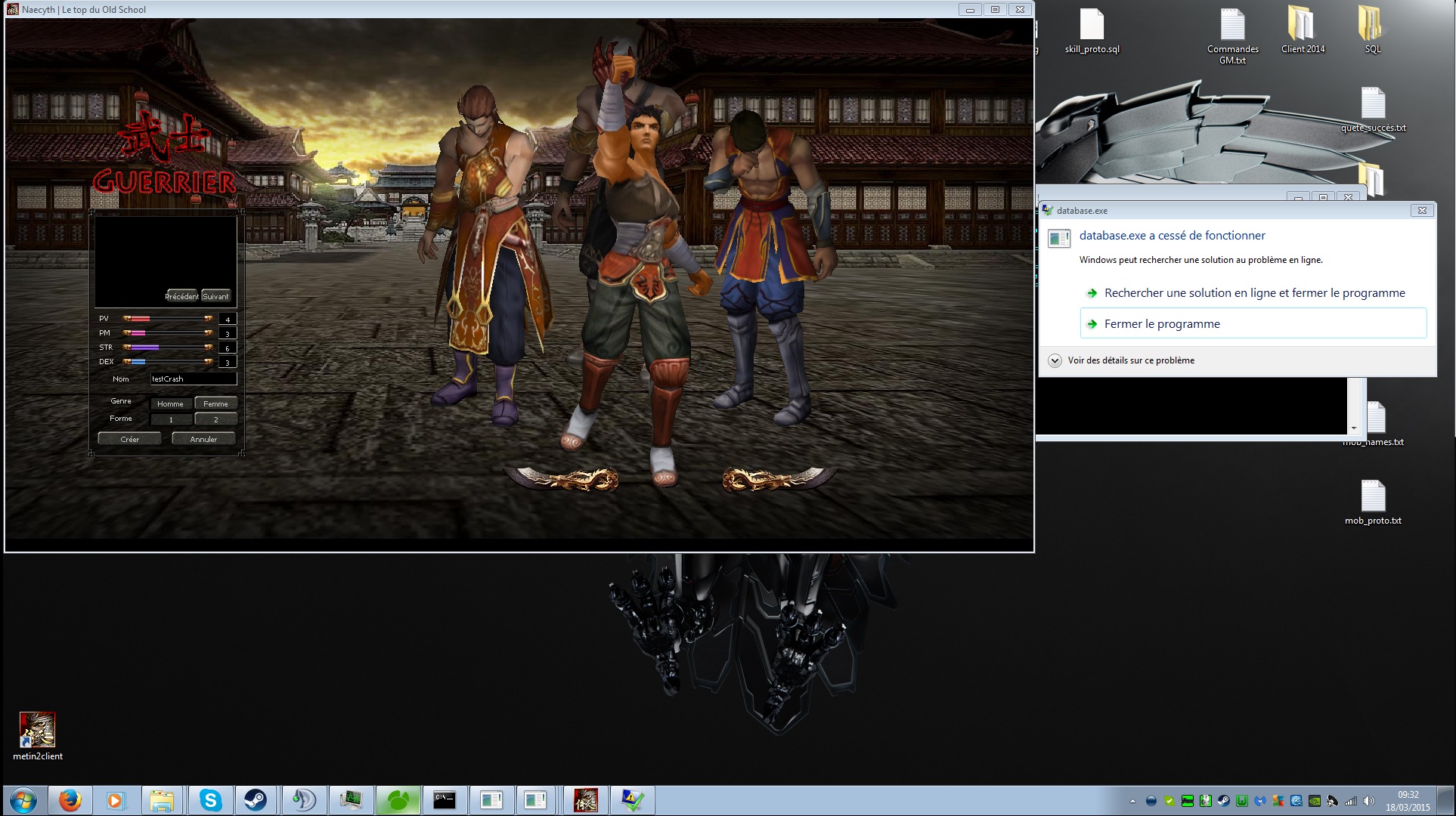Viewport: 1456px width, 816px height.
Task: Select the skill_proto.sql desktop file
Action: tap(1092, 31)
